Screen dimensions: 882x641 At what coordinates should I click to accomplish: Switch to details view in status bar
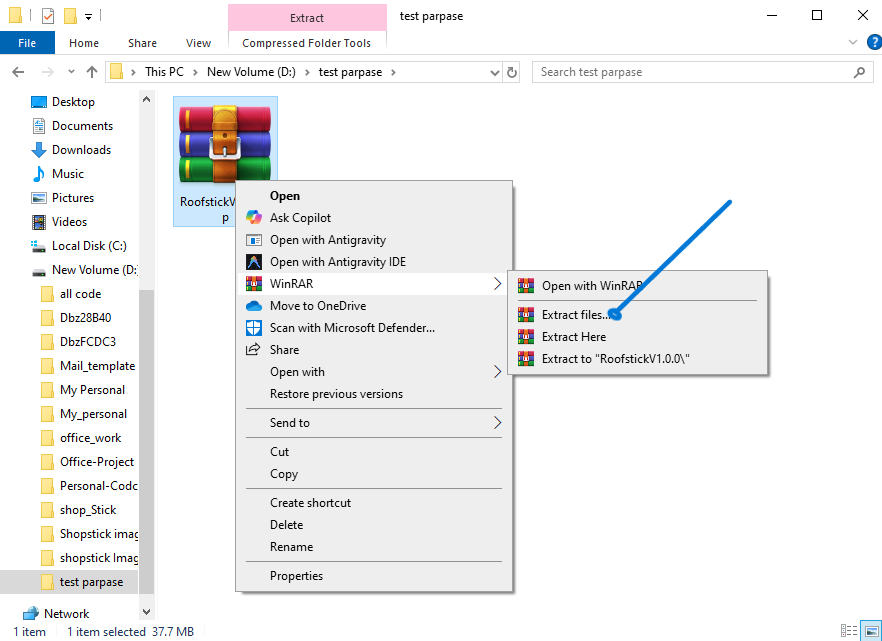point(849,631)
